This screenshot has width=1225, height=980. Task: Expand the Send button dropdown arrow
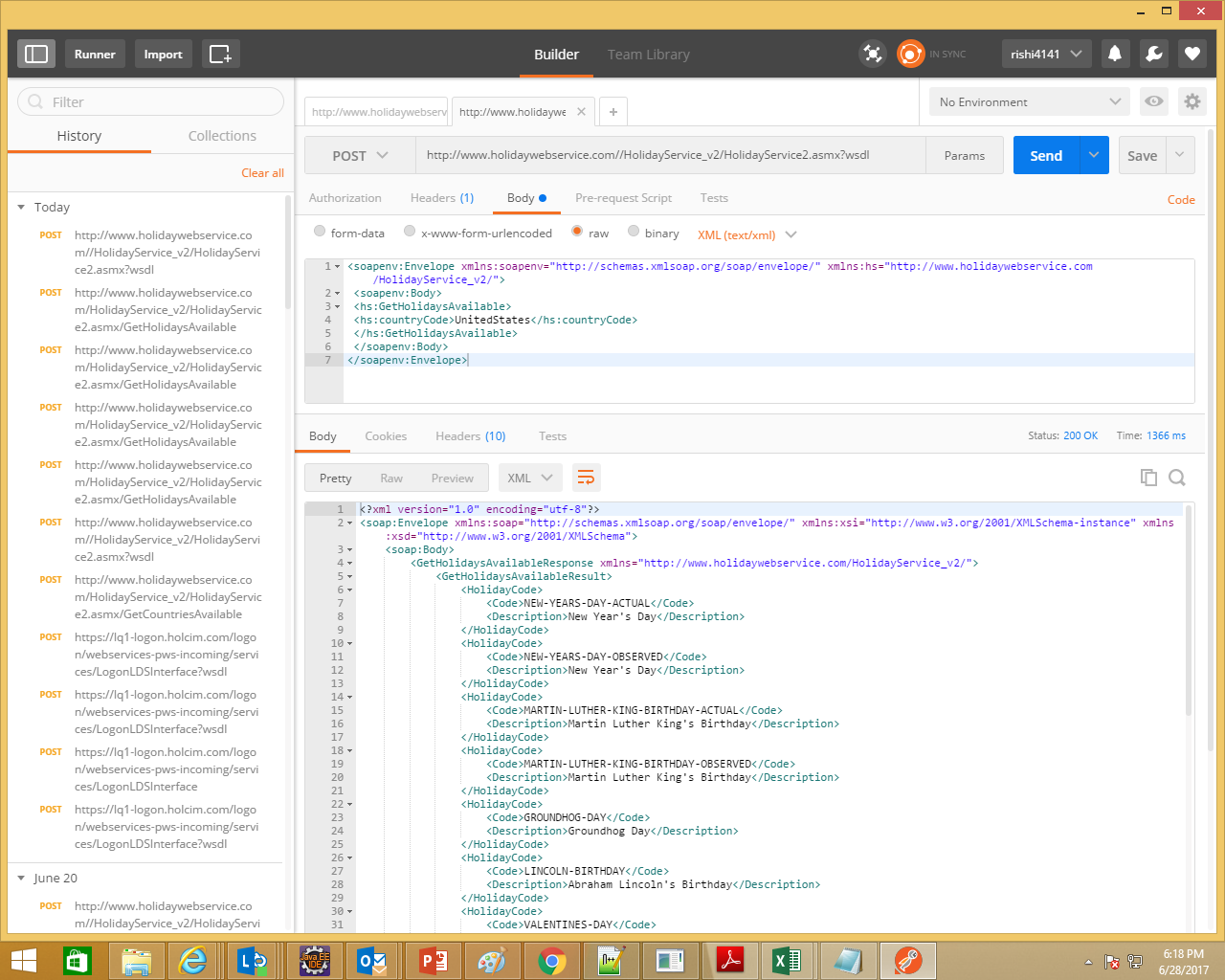point(1094,155)
